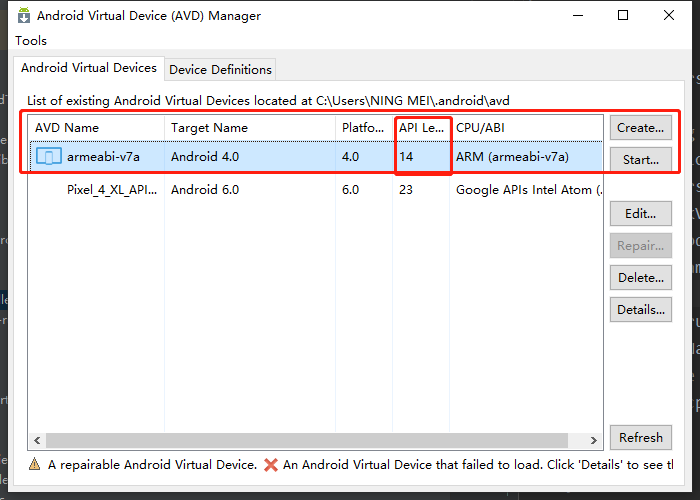
Task: Click the Google APIs Intel Atom cell
Action: pos(529,190)
